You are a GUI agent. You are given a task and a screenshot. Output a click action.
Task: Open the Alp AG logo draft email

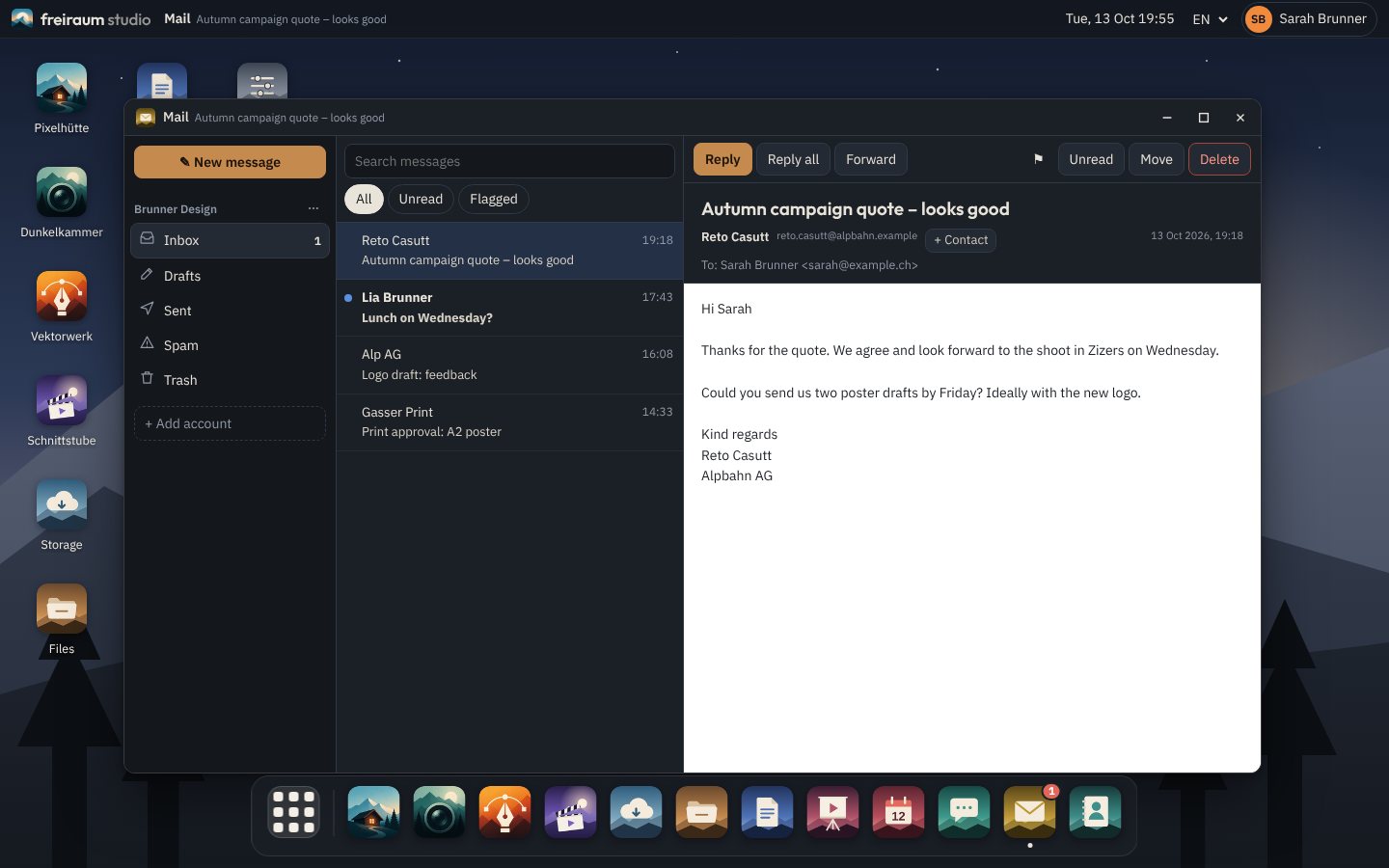pyautogui.click(x=509, y=365)
